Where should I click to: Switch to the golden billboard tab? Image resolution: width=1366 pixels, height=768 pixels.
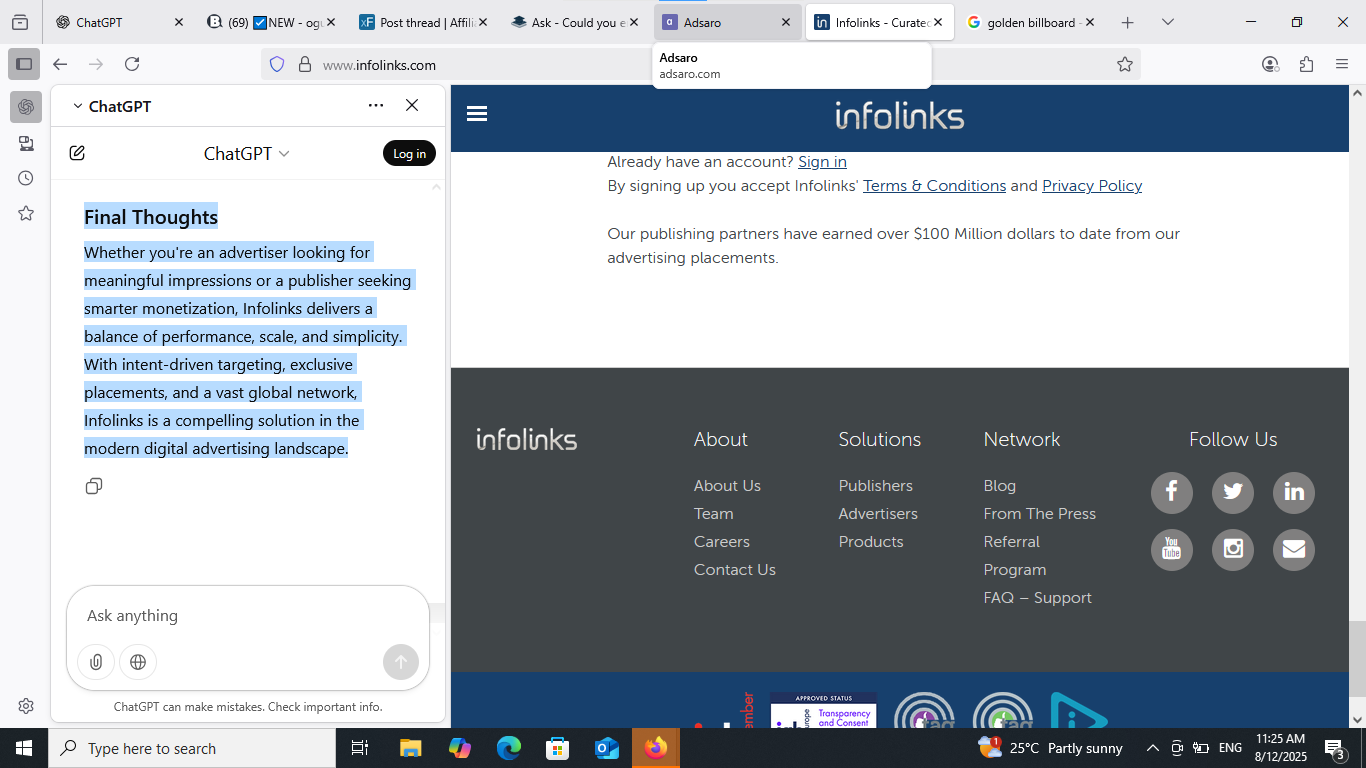coord(1031,22)
